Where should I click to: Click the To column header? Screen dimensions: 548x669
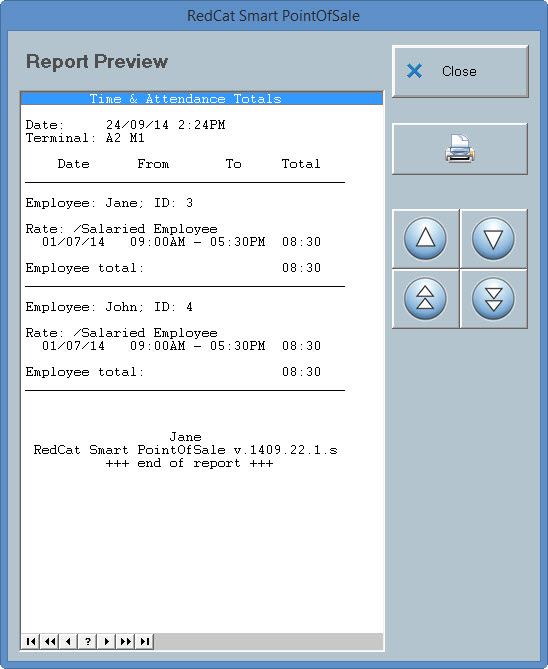pos(233,164)
